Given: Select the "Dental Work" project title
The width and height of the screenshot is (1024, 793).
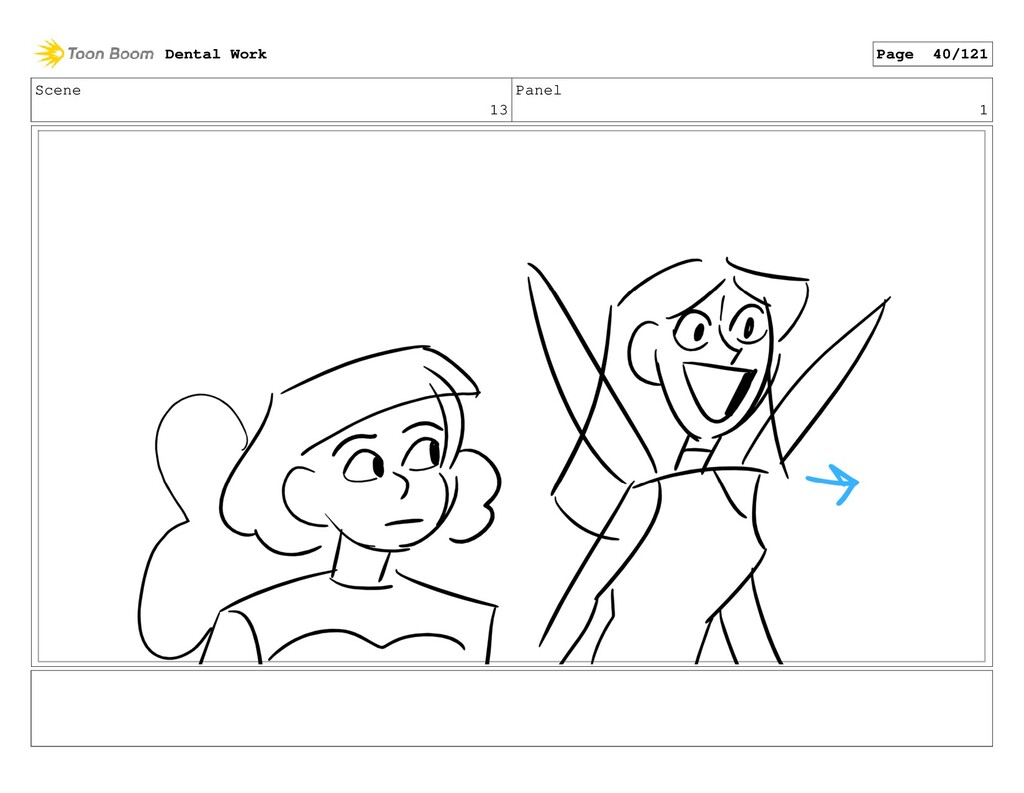Looking at the screenshot, I should pos(216,54).
